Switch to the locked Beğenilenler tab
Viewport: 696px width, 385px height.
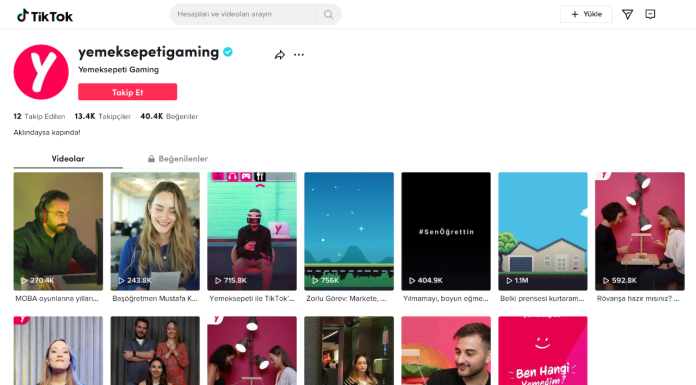point(178,159)
